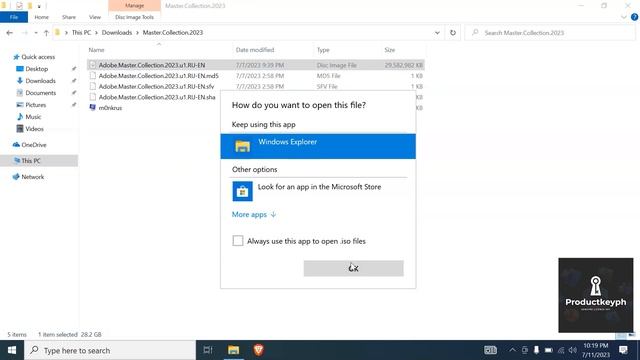Open Downloads in the navigation pane
Image resolution: width=640 pixels, height=360 pixels.
click(x=40, y=81)
